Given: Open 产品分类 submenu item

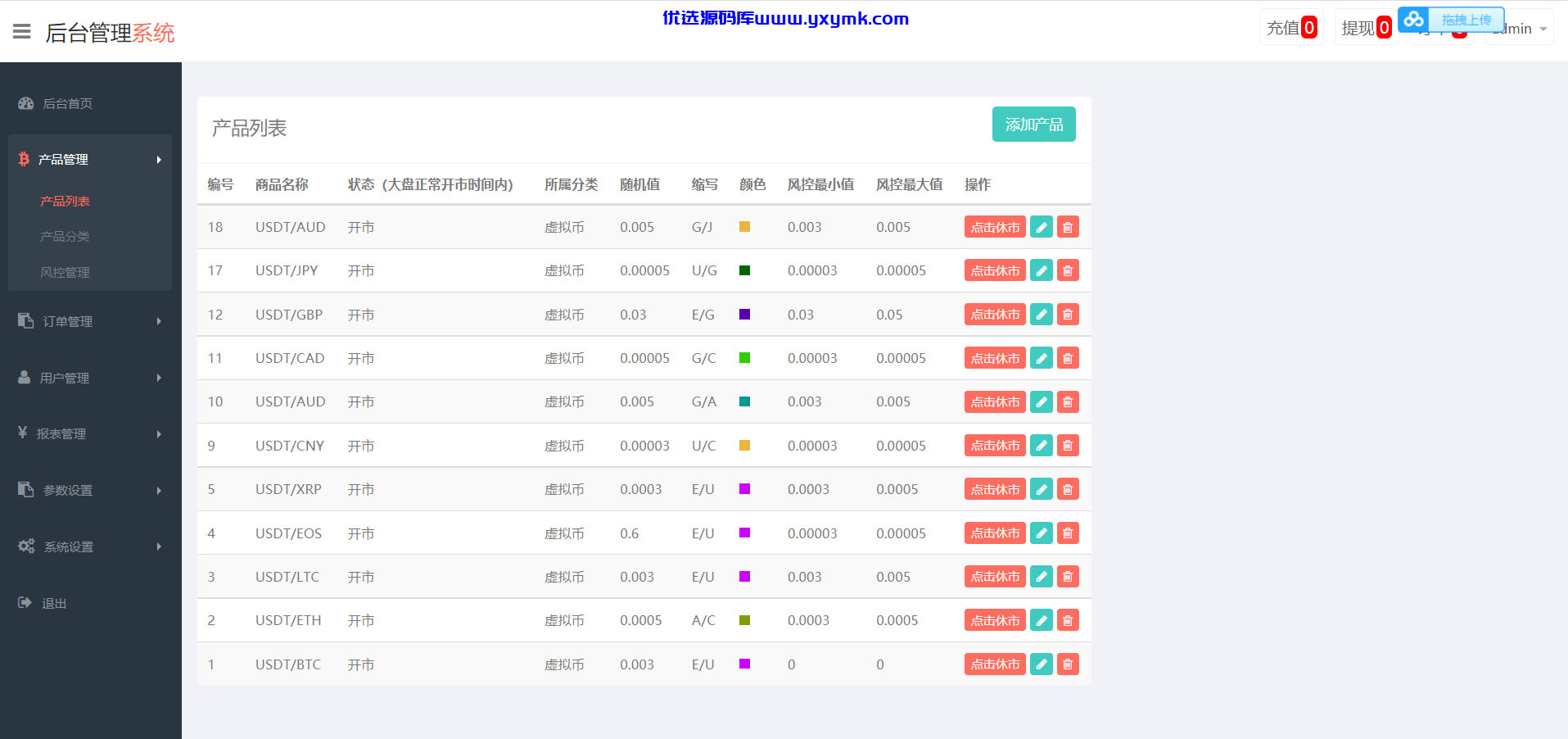Looking at the screenshot, I should click(65, 236).
